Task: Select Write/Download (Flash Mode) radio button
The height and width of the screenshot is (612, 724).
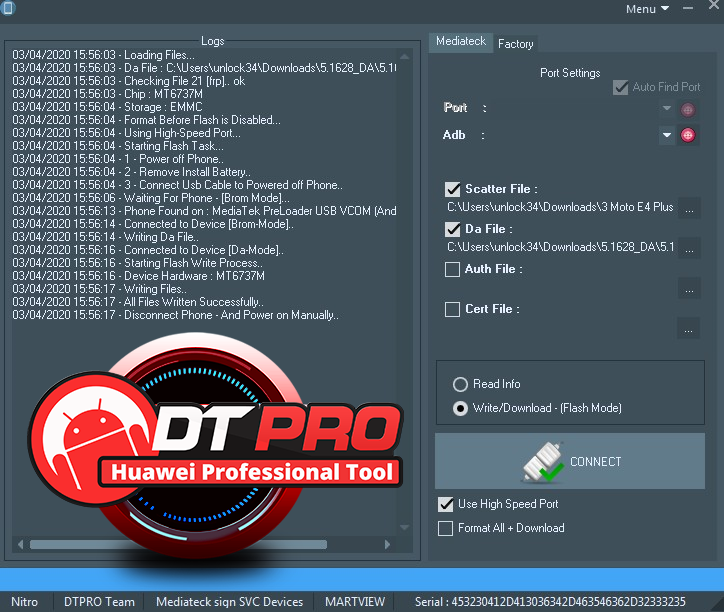Action: click(x=460, y=408)
